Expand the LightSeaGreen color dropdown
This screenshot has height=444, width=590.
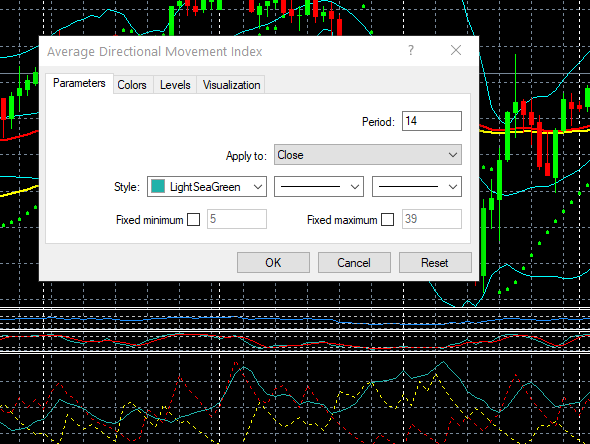(207, 187)
